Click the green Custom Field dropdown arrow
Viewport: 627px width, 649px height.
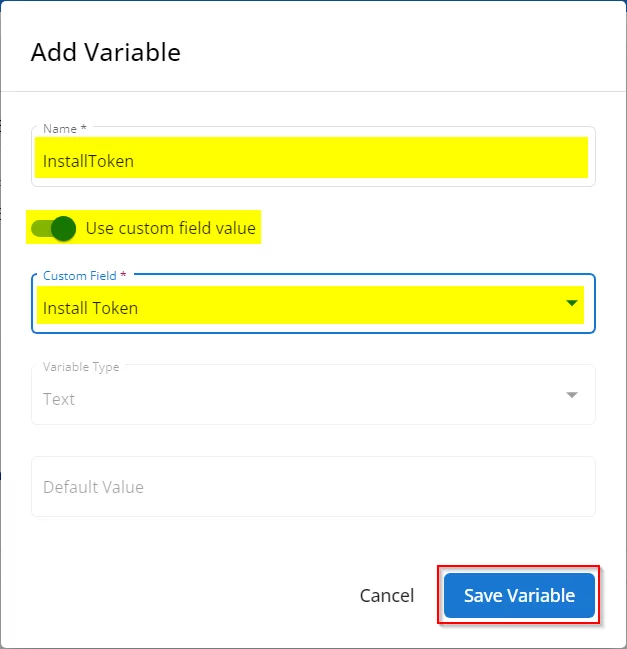(x=572, y=303)
